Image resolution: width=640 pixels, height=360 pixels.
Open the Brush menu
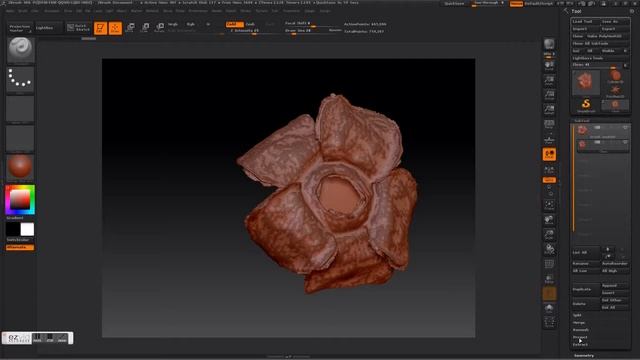click(23, 11)
